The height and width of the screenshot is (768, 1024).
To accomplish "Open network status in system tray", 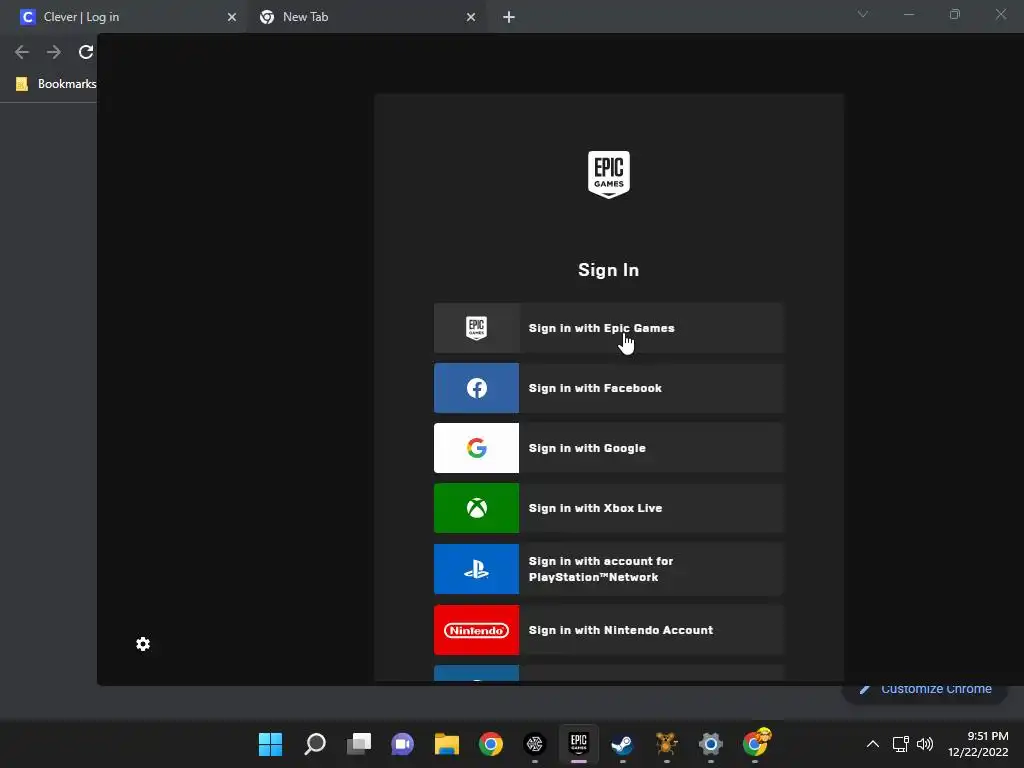I will click(x=901, y=744).
